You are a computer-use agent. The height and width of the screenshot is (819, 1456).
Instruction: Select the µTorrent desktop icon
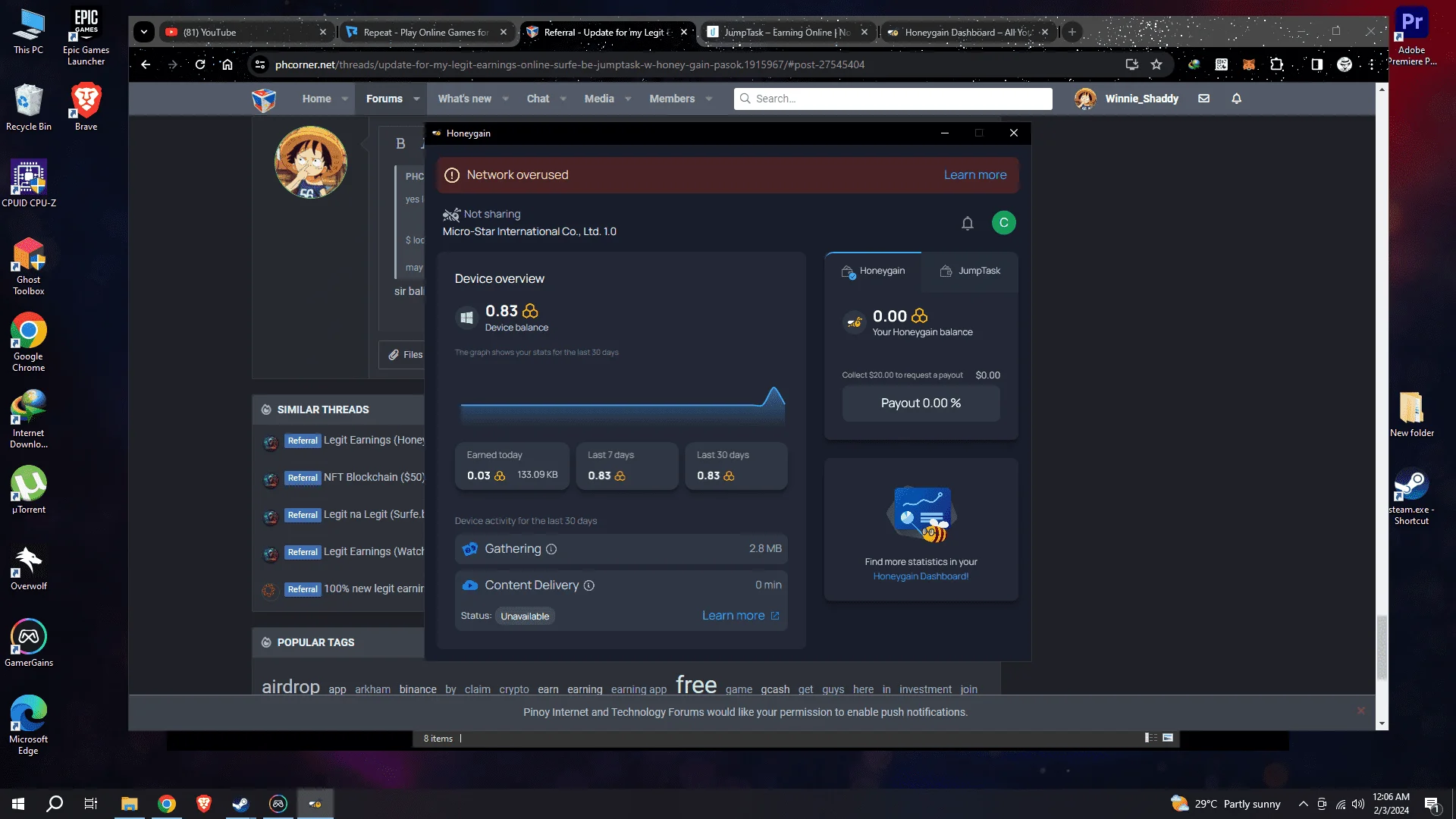[x=29, y=490]
